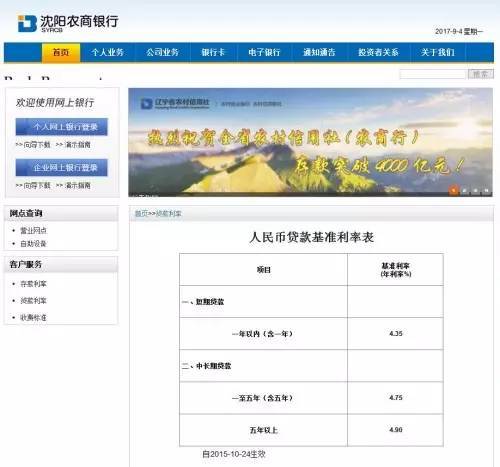Open the 首页 navigation tab
This screenshot has height=467, width=500.
pos(61,52)
